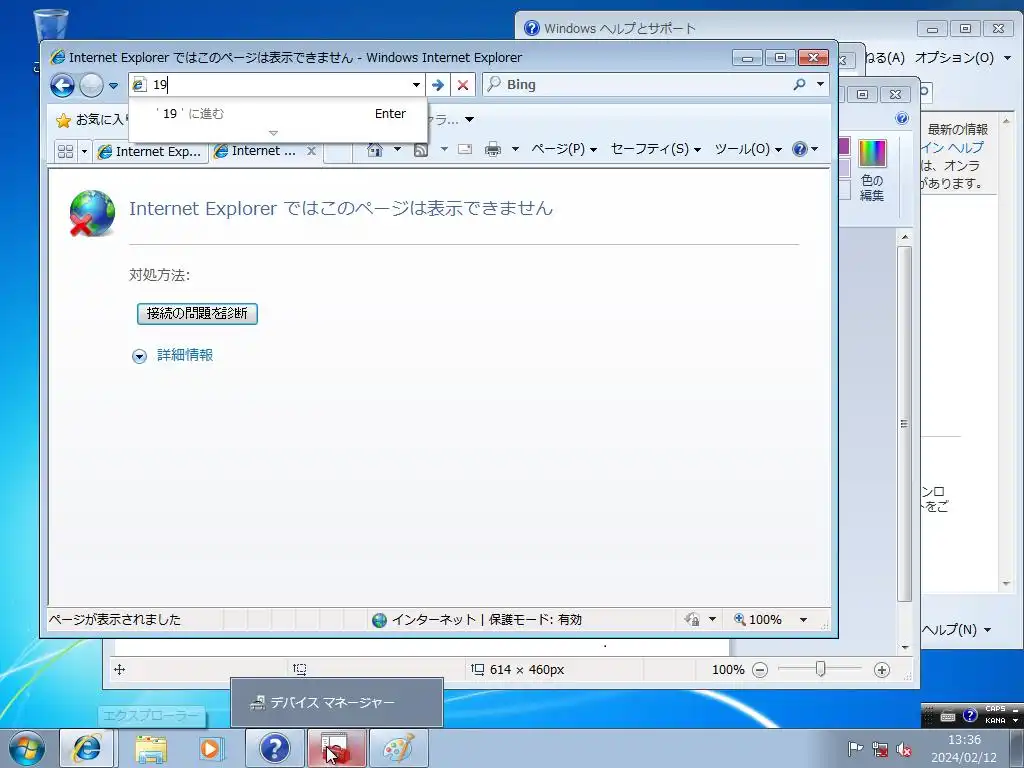Image resolution: width=1024 pixels, height=768 pixels.
Task: Select the second Internet ... tab
Action: click(x=263, y=151)
